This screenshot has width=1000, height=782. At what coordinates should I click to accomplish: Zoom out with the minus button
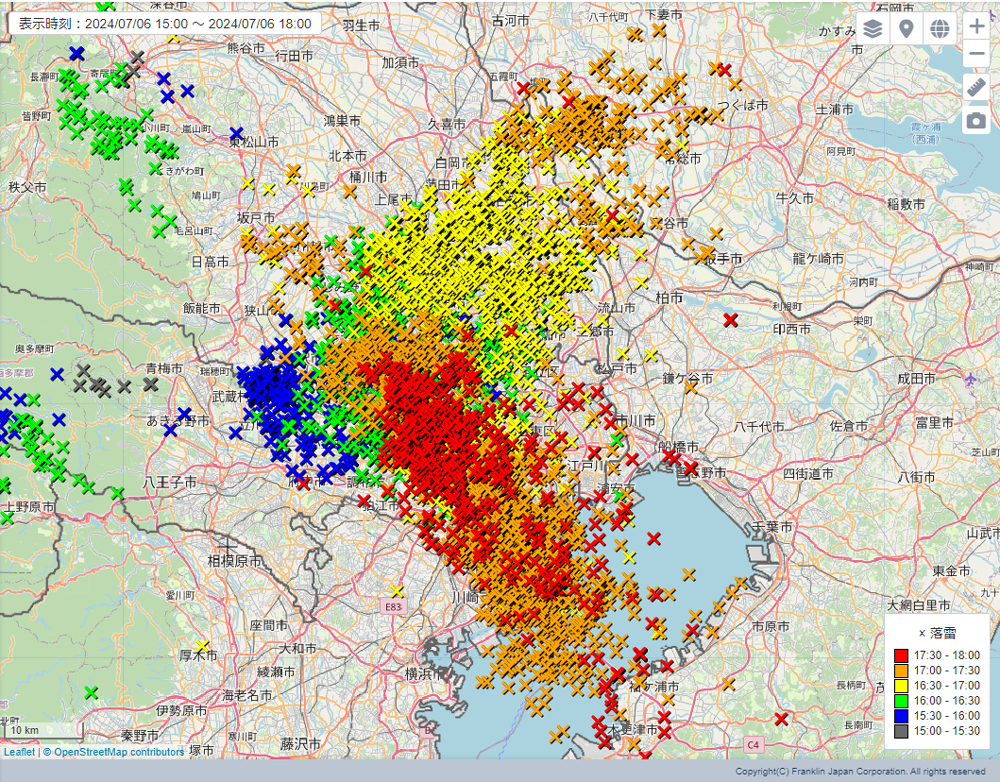(x=977, y=54)
